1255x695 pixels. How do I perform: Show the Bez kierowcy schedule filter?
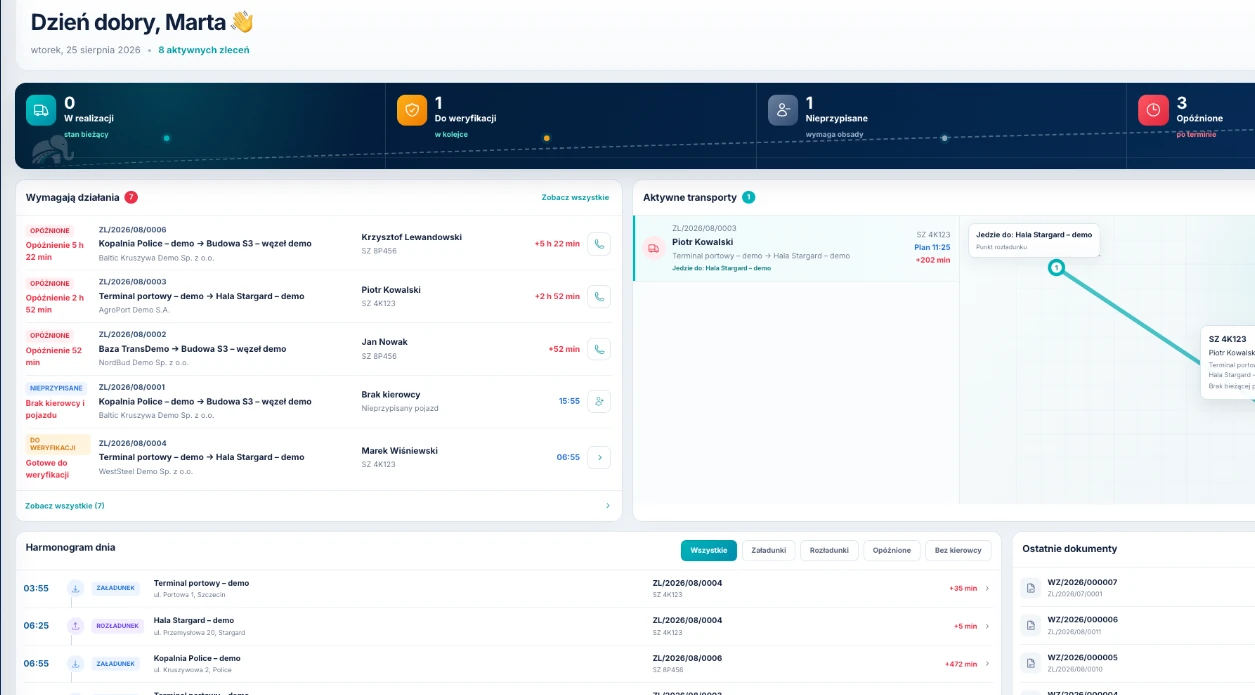click(959, 550)
